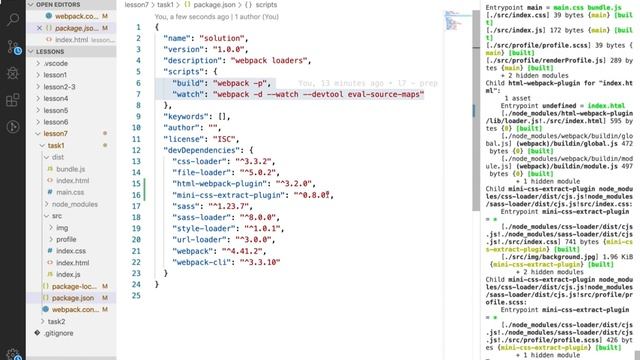Collapse the dist folder
Viewport: 640px width, 360px height.
pyautogui.click(x=46, y=157)
